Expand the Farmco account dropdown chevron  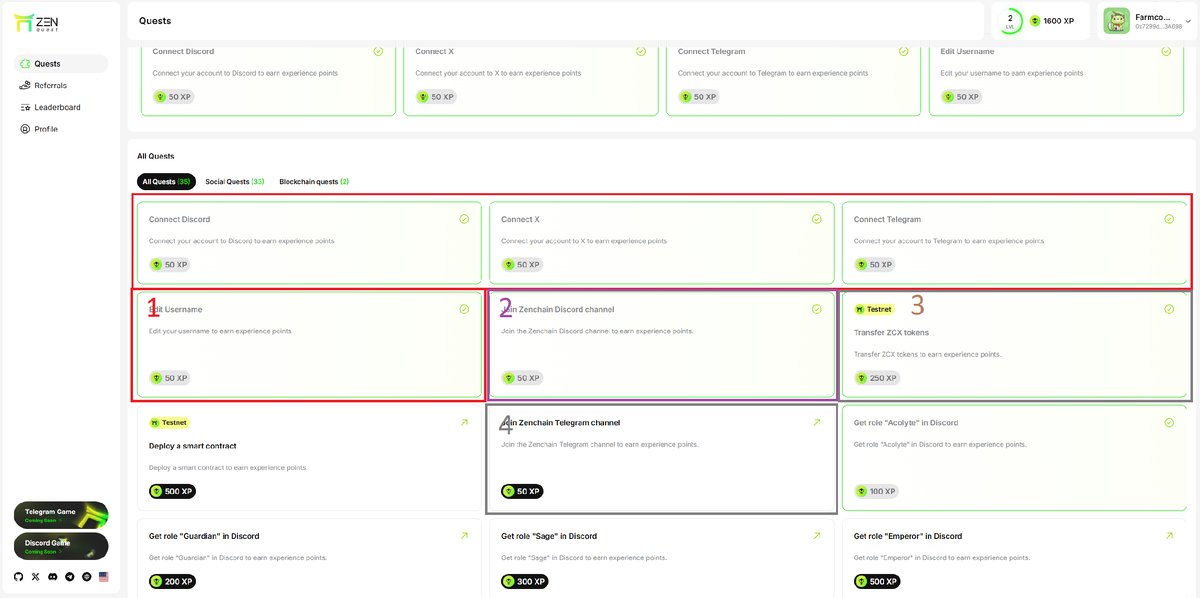pos(1188,22)
